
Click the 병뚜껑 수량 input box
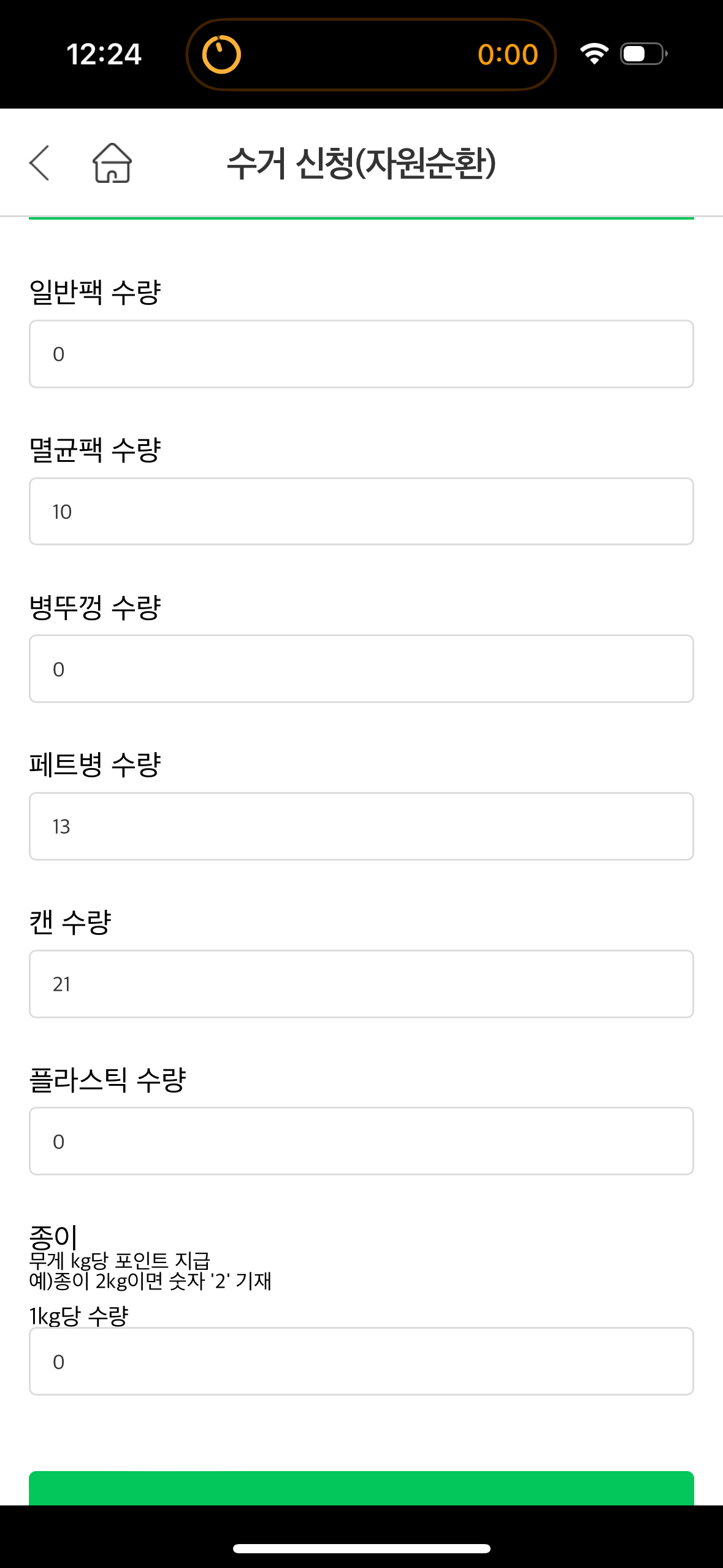[x=361, y=669]
